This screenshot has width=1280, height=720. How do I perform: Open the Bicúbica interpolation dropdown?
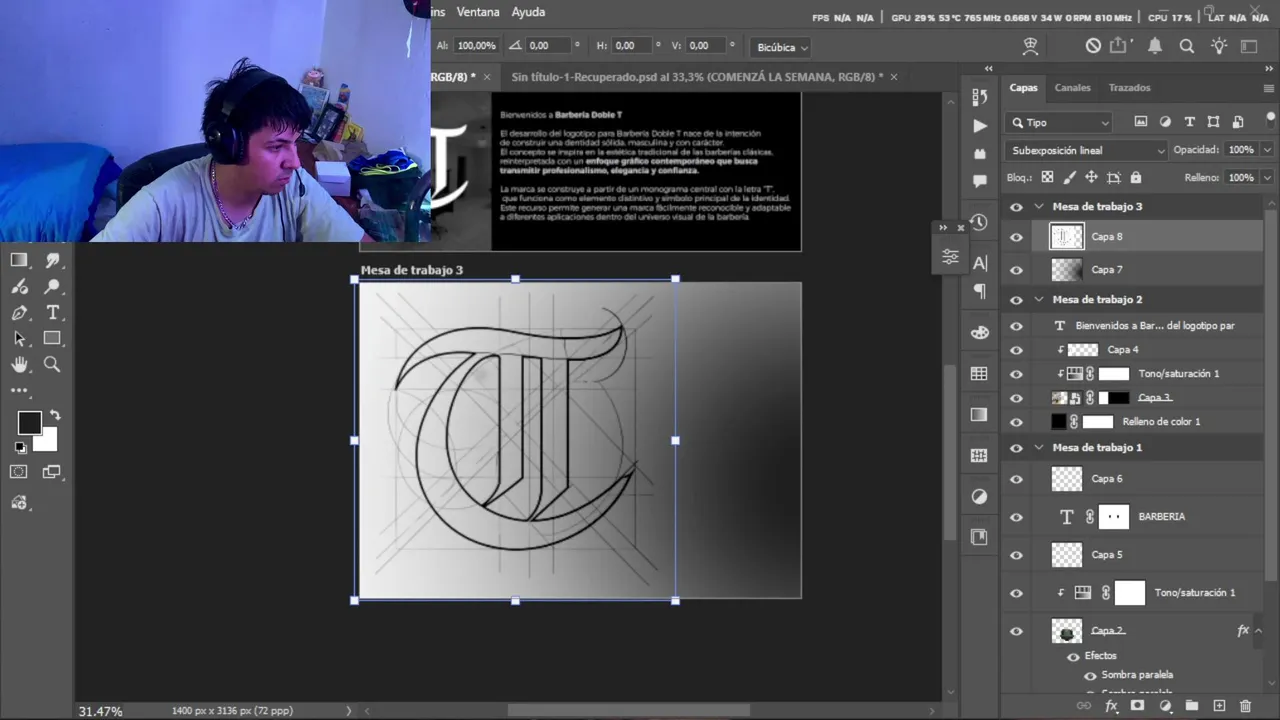click(782, 47)
